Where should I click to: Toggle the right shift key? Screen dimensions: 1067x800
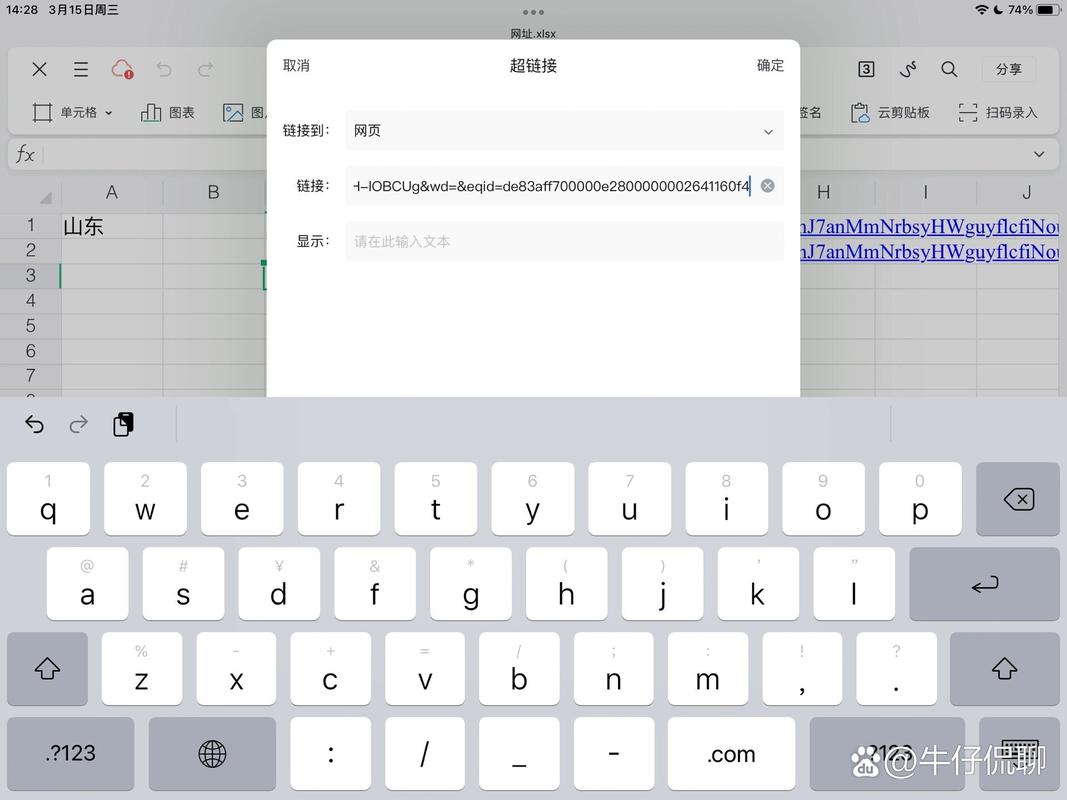coord(1004,669)
